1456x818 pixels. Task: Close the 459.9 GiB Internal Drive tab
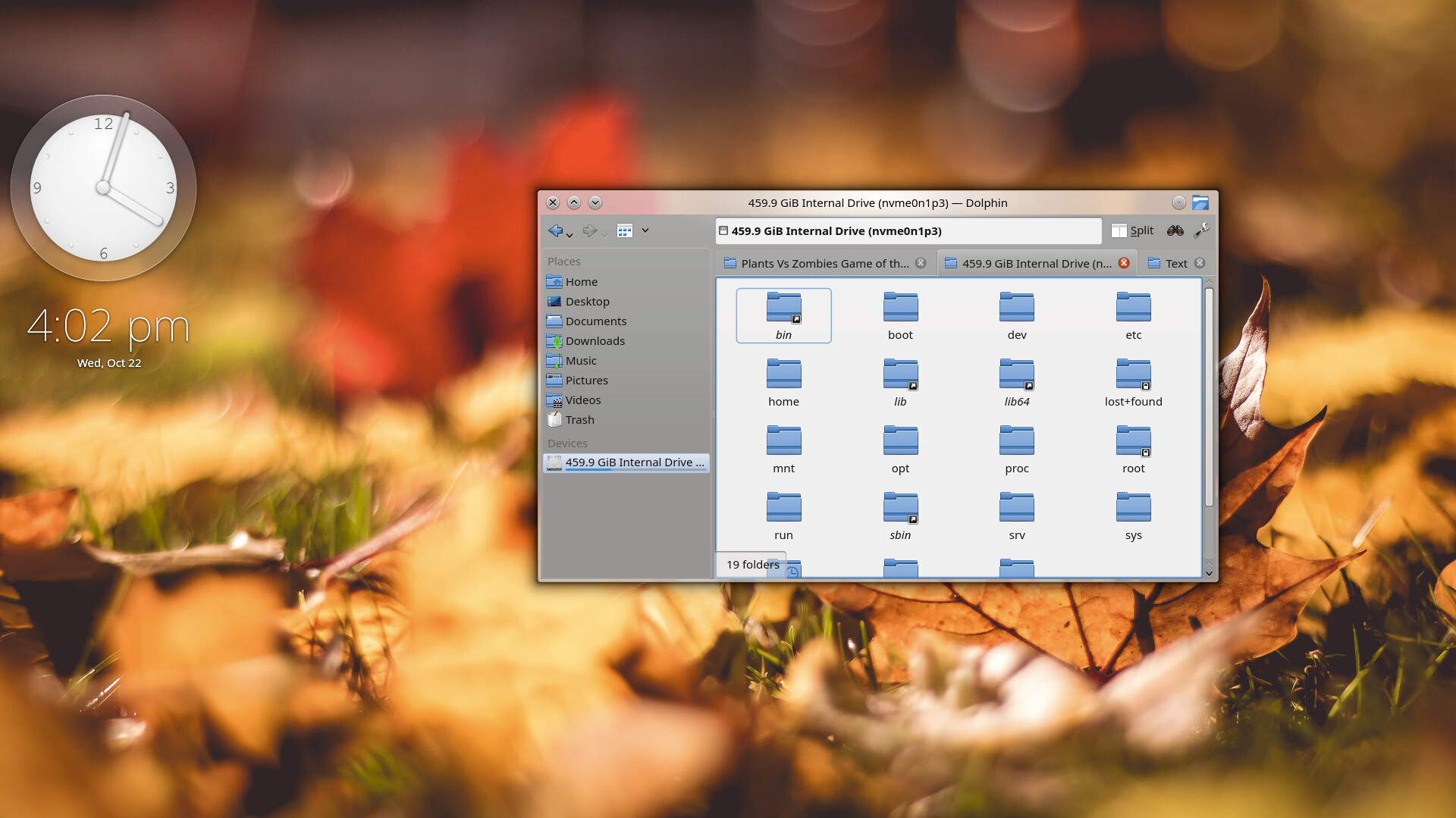coord(1124,263)
